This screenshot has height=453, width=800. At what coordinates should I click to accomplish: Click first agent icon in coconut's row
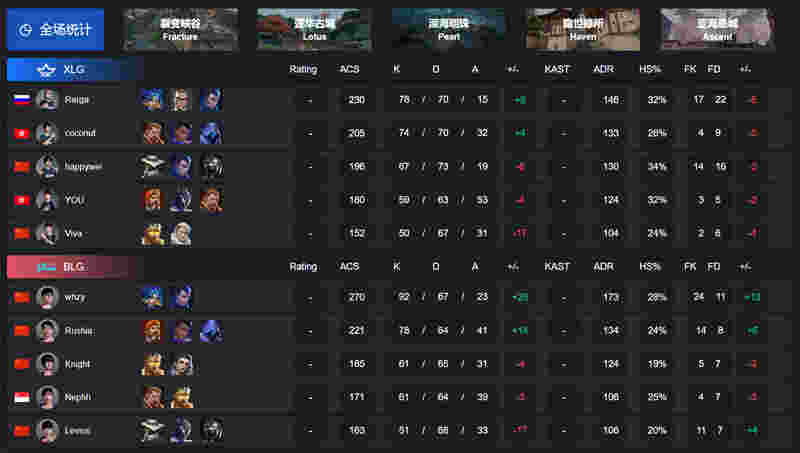pyautogui.click(x=153, y=133)
